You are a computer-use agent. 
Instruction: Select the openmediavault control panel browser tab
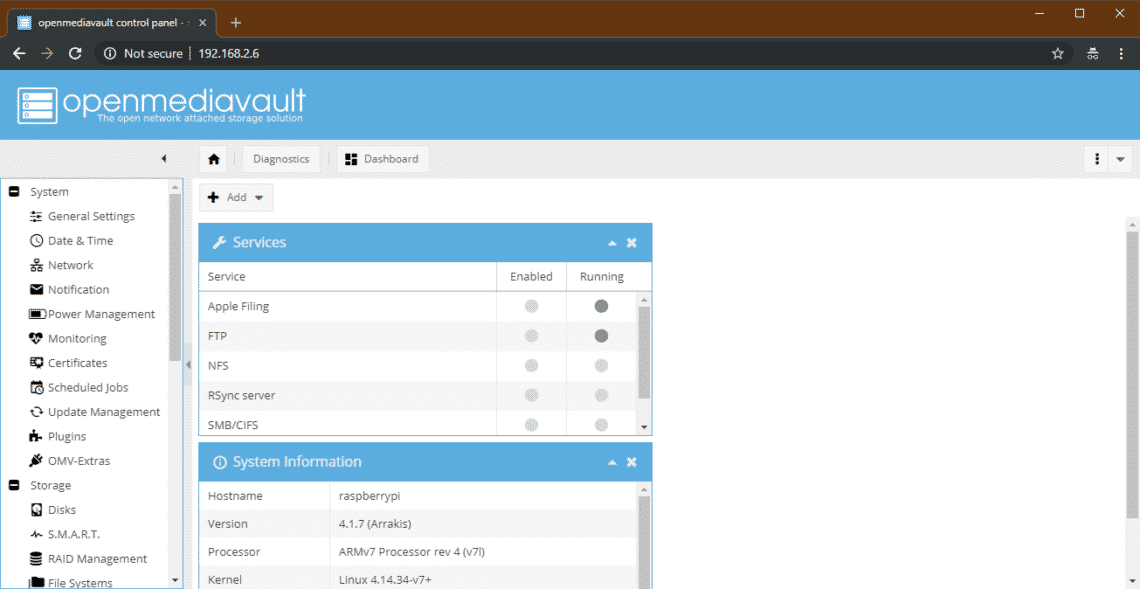pyautogui.click(x=113, y=23)
